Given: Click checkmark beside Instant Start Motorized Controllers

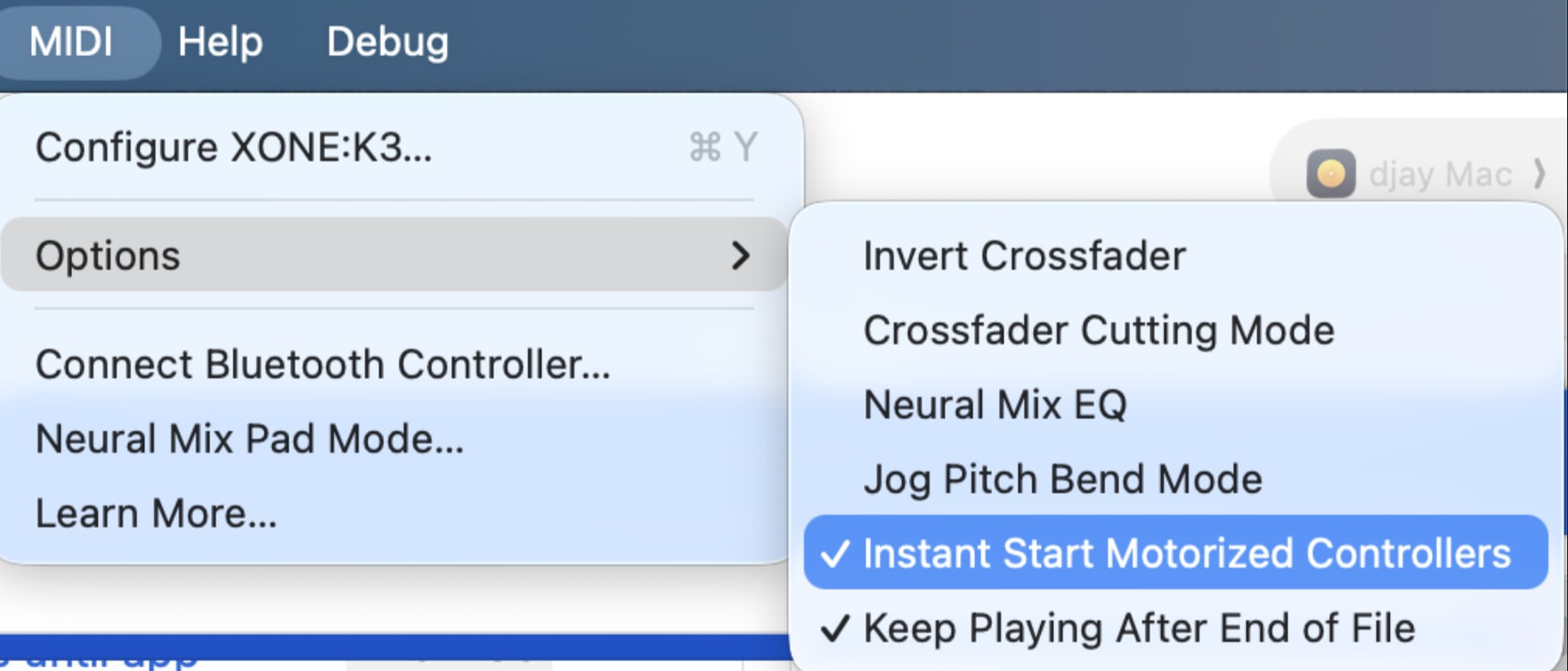Looking at the screenshot, I should pyautogui.click(x=834, y=554).
